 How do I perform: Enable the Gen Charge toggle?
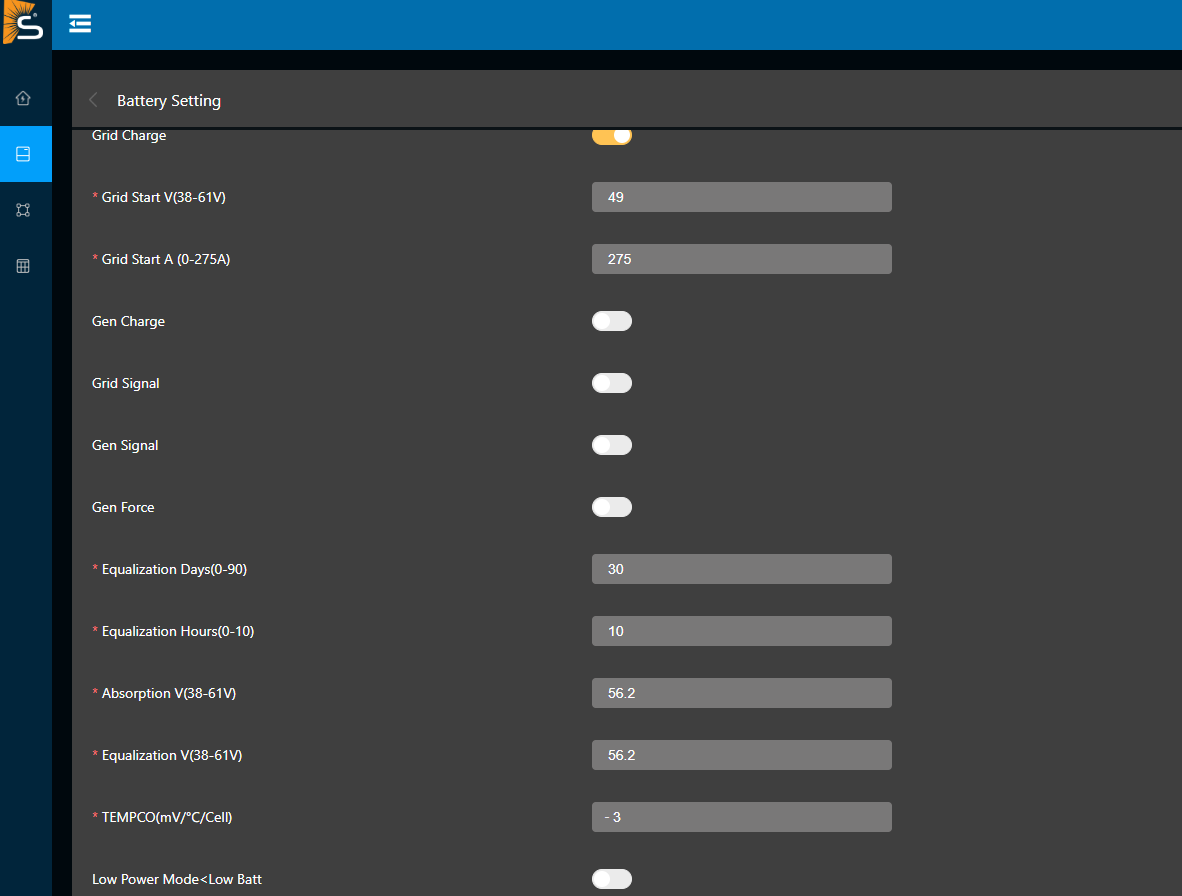611,321
